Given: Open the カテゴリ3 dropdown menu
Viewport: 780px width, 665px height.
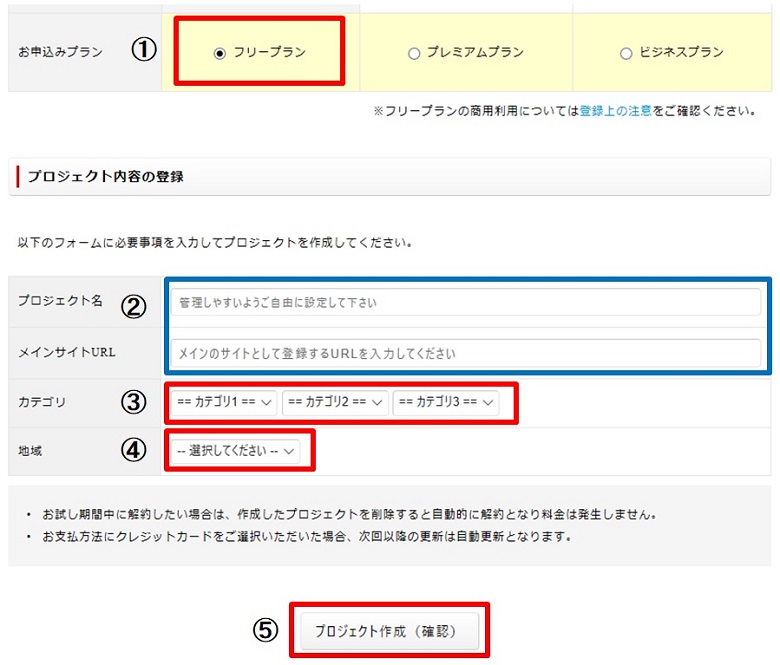Looking at the screenshot, I should (445, 402).
